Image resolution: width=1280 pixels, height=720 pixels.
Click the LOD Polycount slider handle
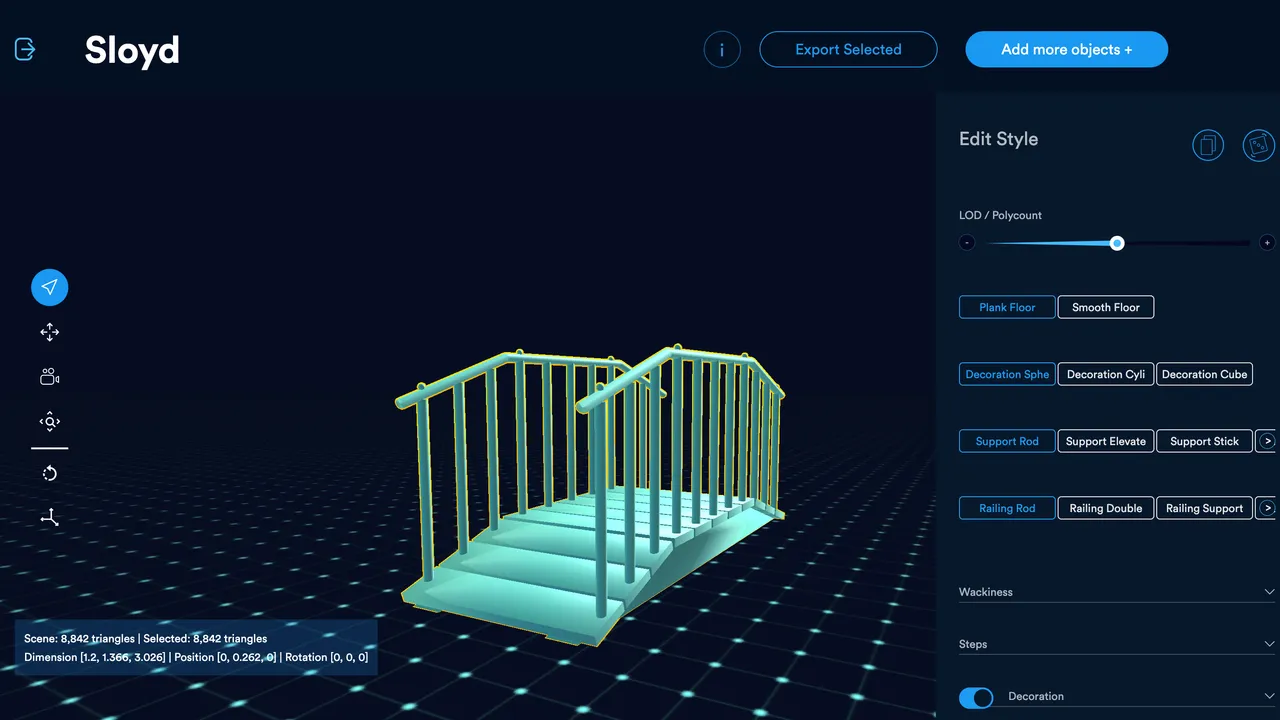[1117, 243]
